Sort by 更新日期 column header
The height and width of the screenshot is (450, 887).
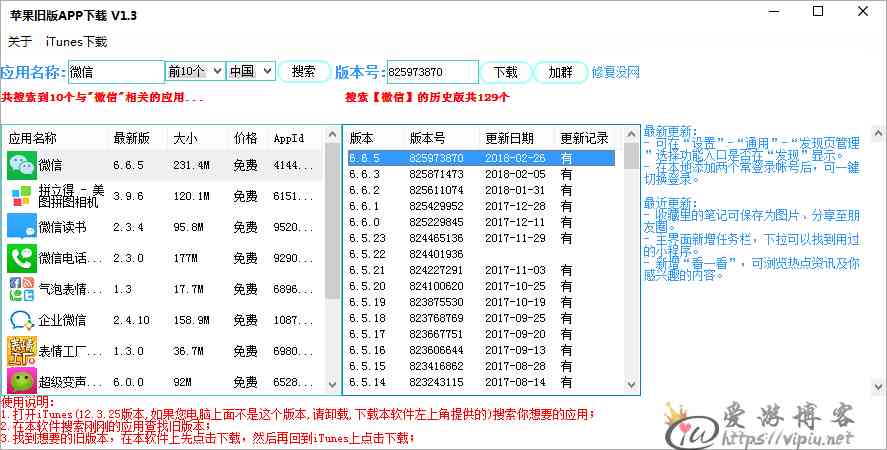pyautogui.click(x=518, y=138)
